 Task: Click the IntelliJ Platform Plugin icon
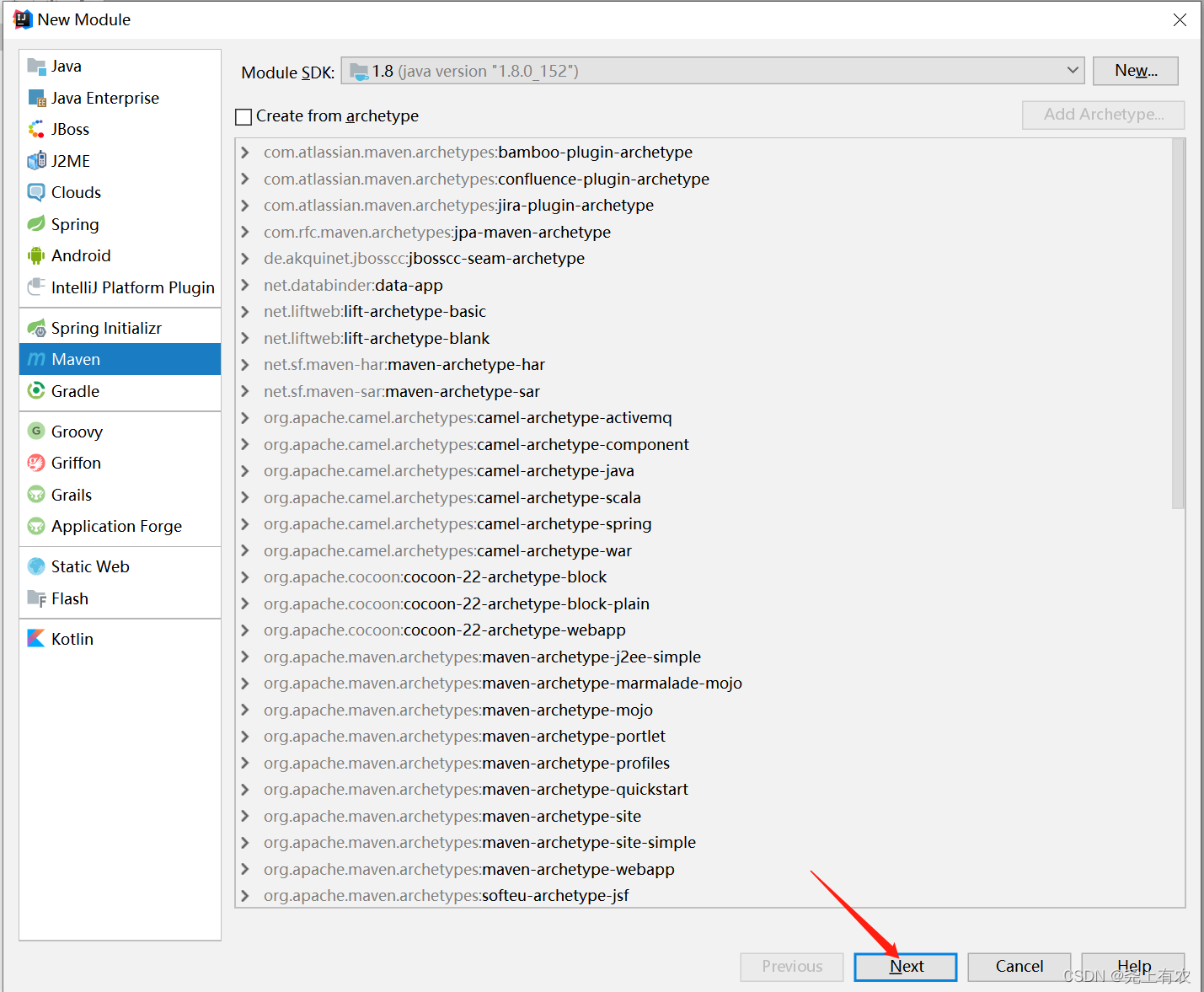pyautogui.click(x=36, y=287)
